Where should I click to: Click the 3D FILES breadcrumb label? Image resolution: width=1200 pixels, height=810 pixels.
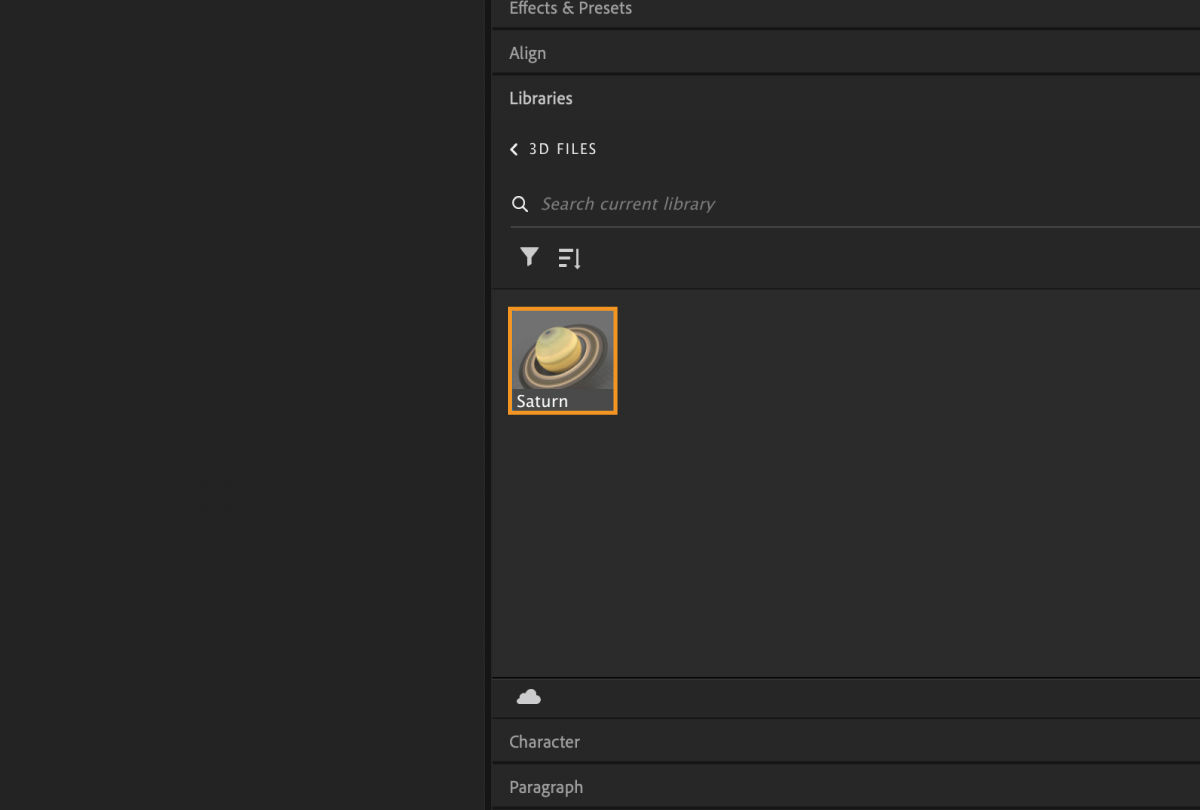562,148
